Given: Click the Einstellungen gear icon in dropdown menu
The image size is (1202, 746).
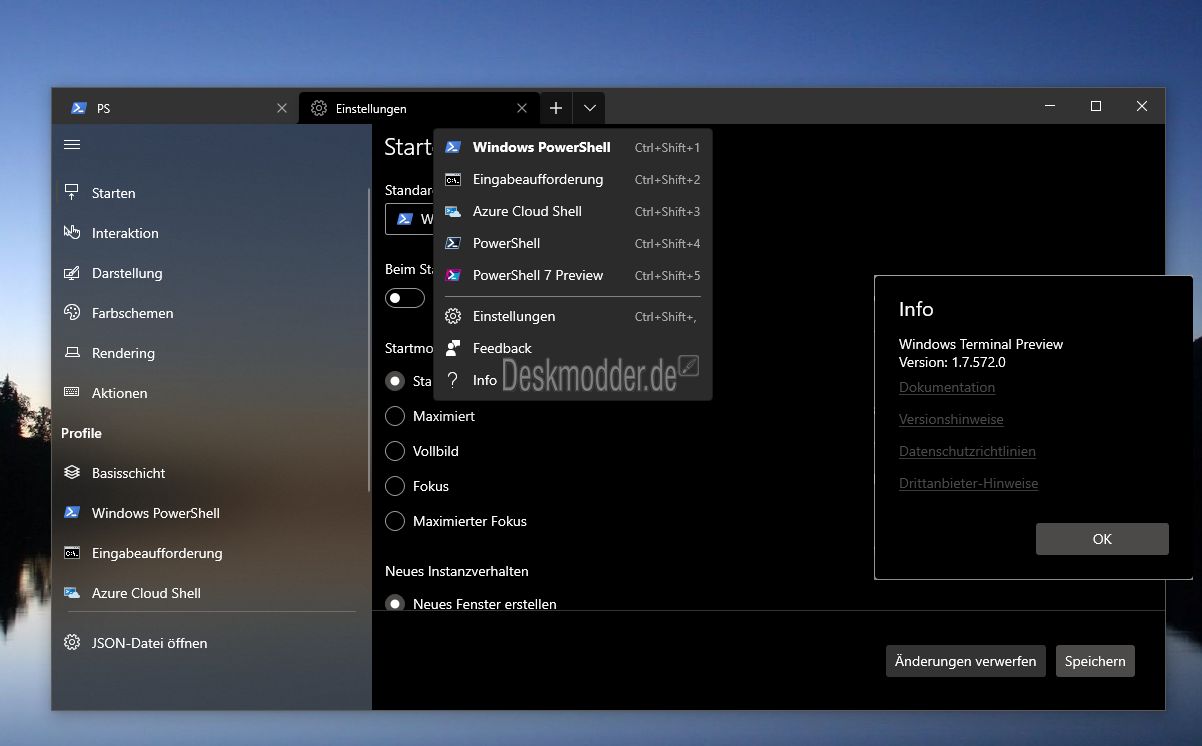Looking at the screenshot, I should (453, 316).
